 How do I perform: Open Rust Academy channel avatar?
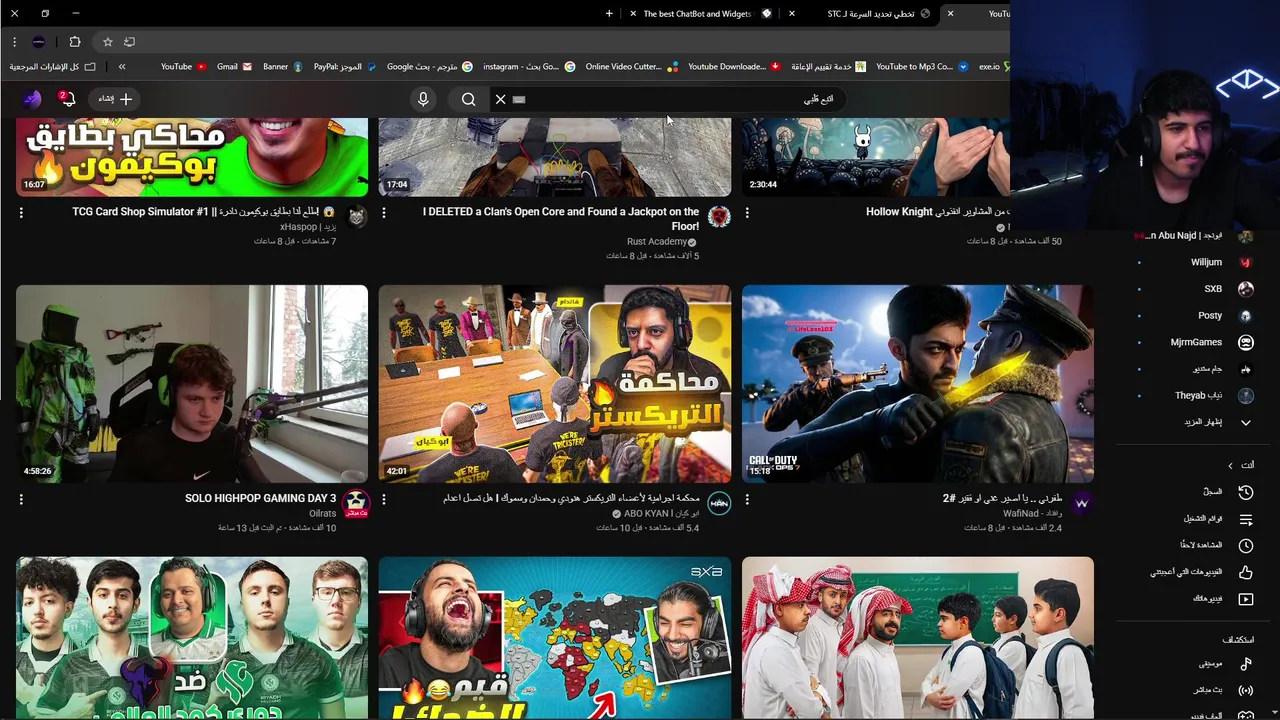[719, 217]
